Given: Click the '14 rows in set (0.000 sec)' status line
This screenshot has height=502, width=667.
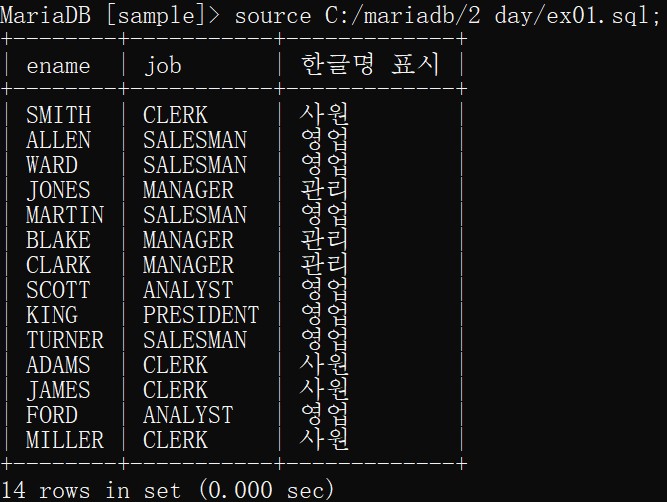Looking at the screenshot, I should click(167, 490).
